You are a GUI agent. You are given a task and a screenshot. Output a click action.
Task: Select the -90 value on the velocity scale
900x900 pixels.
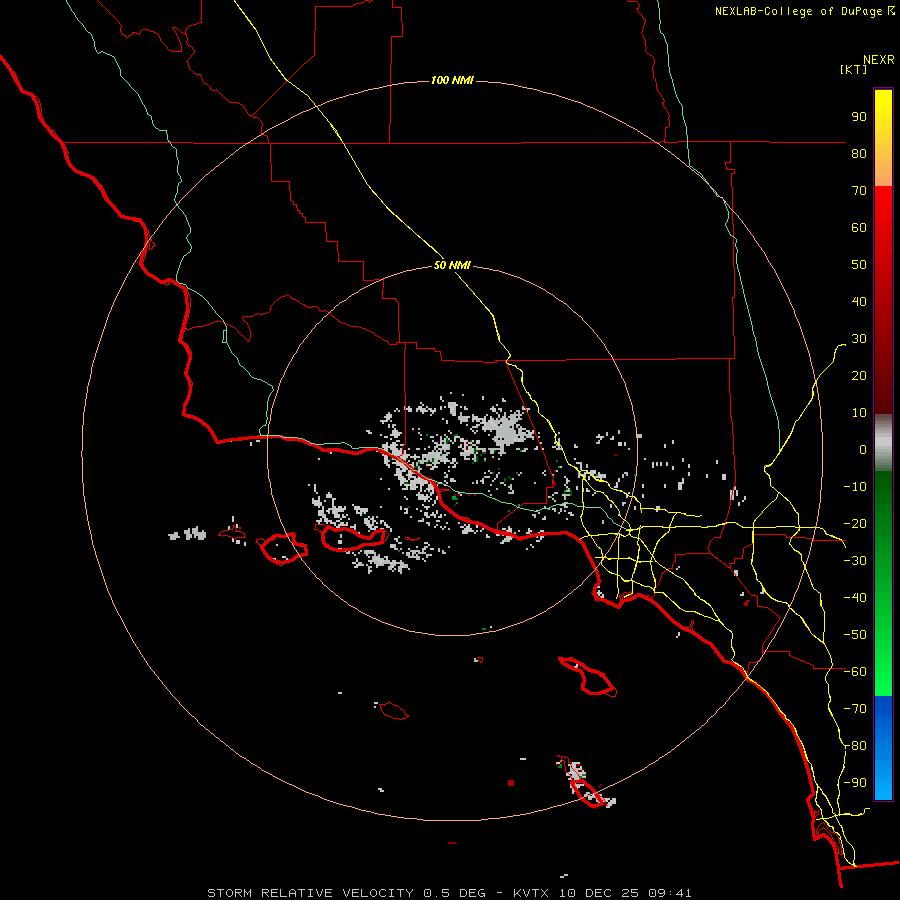855,783
